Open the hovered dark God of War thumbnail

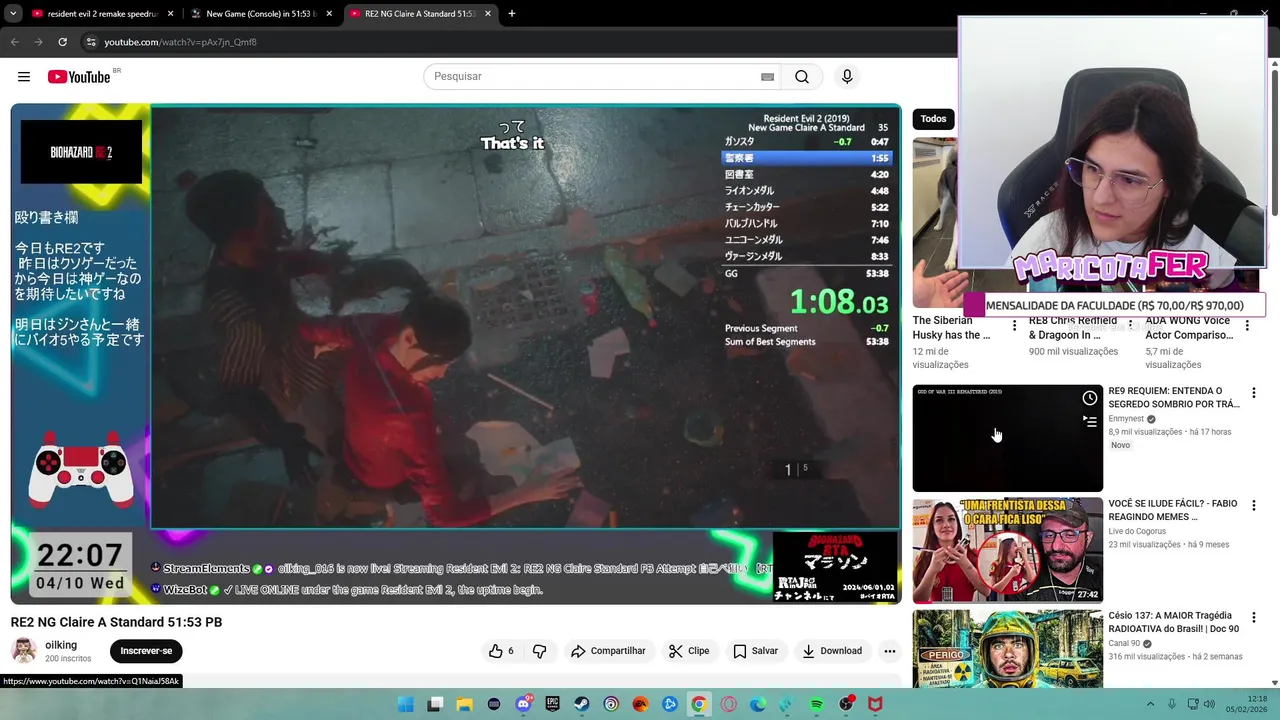coord(1007,438)
